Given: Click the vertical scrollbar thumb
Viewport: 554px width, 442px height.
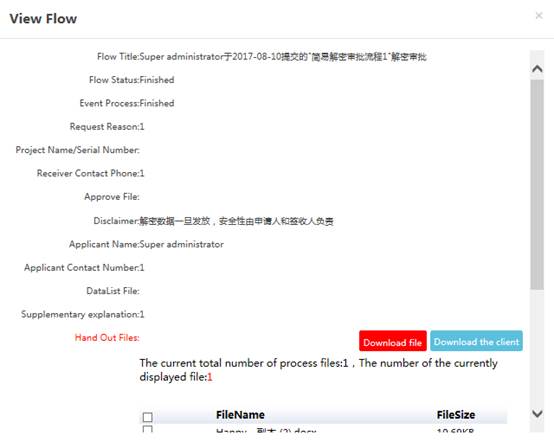Looking at the screenshot, I should [x=537, y=184].
